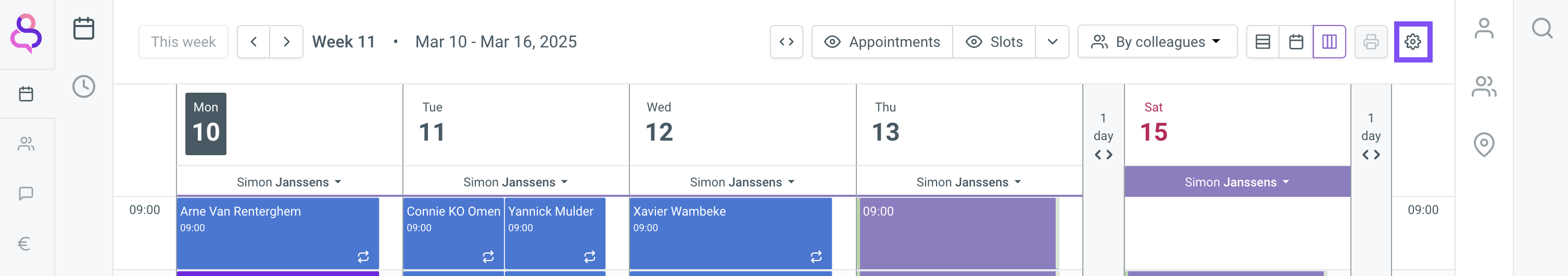Expand Simon Janssens dropdown under Monday

[289, 182]
